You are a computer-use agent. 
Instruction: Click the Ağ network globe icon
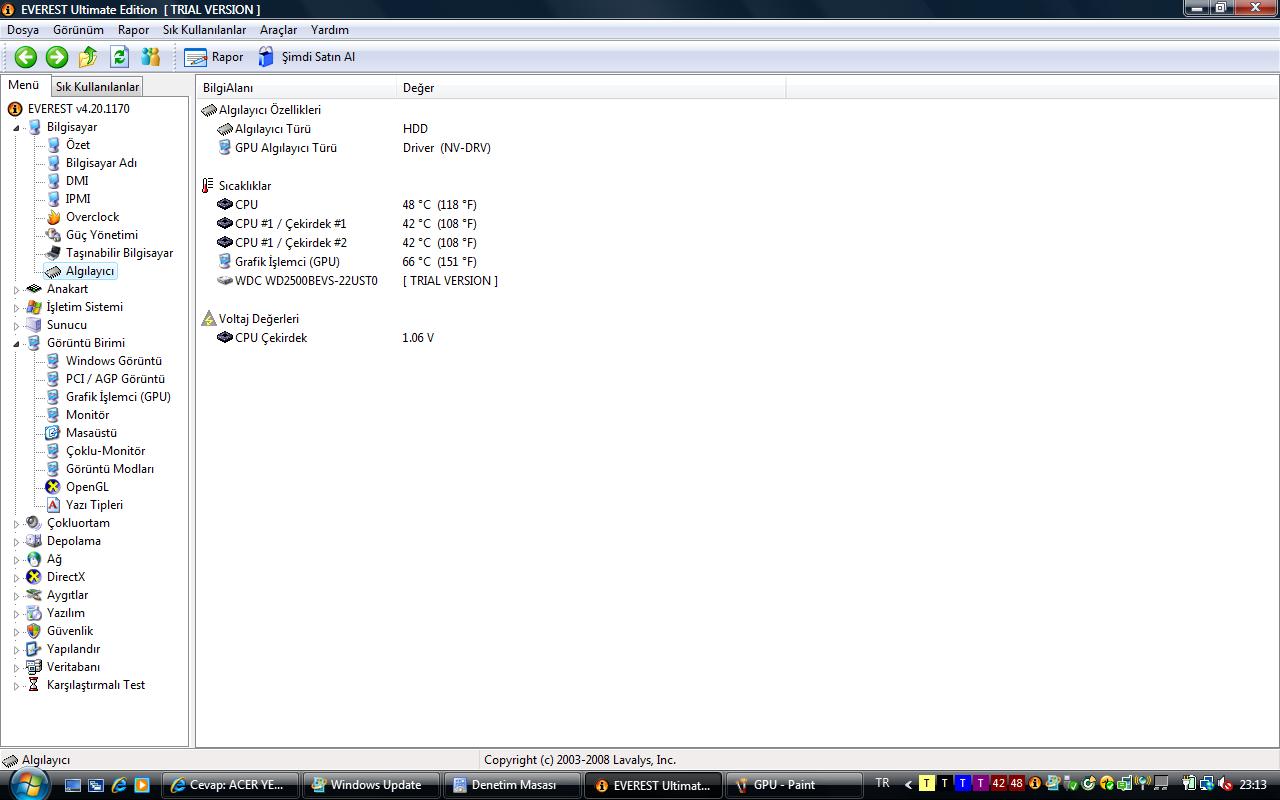tap(34, 559)
